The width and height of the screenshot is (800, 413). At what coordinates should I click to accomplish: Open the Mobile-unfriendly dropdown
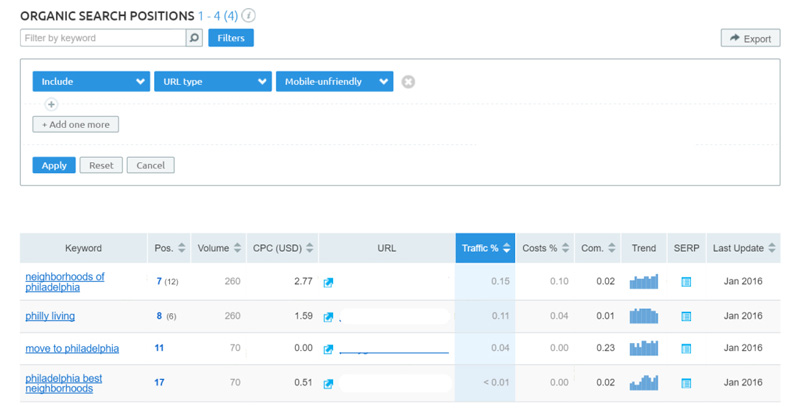334,82
